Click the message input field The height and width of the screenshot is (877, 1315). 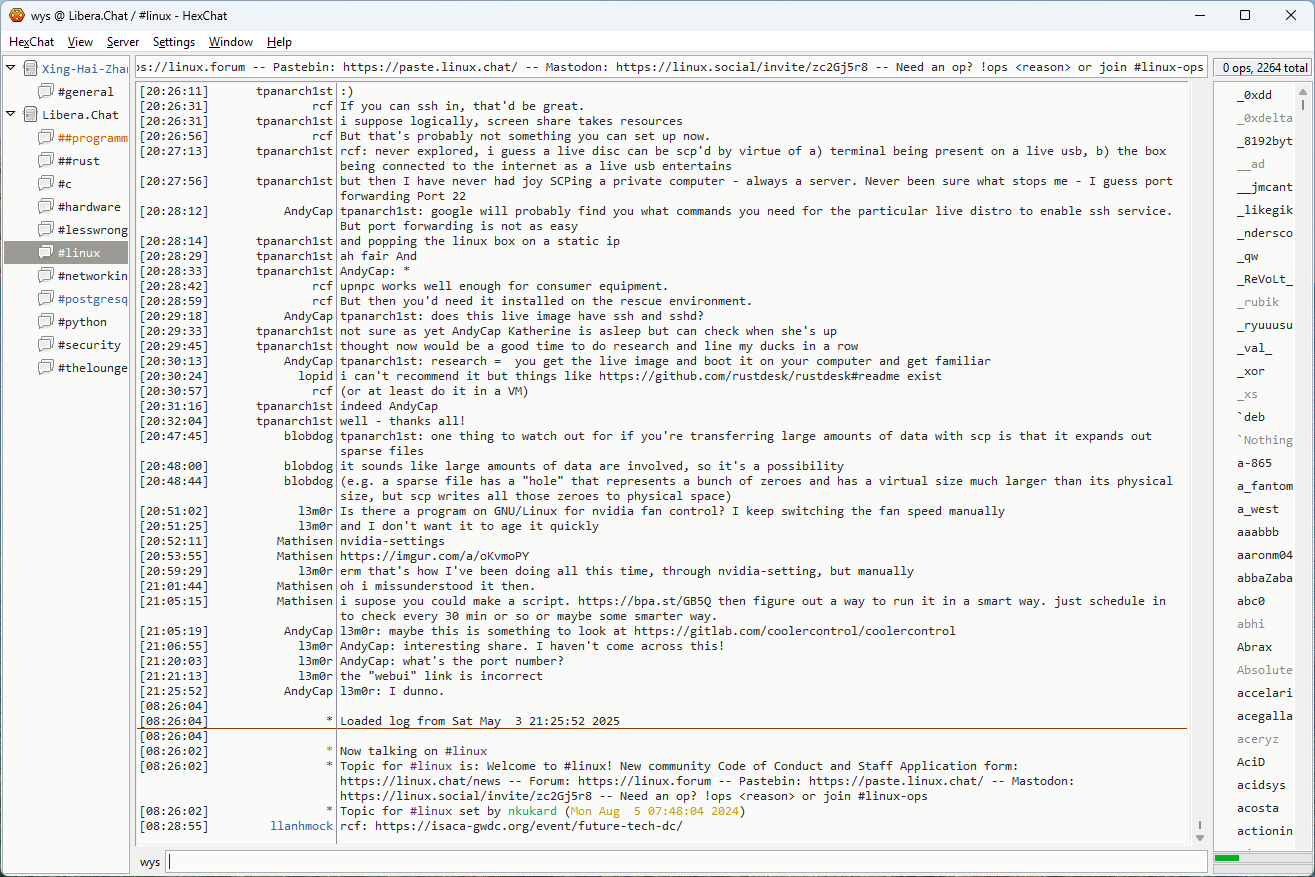(x=686, y=862)
